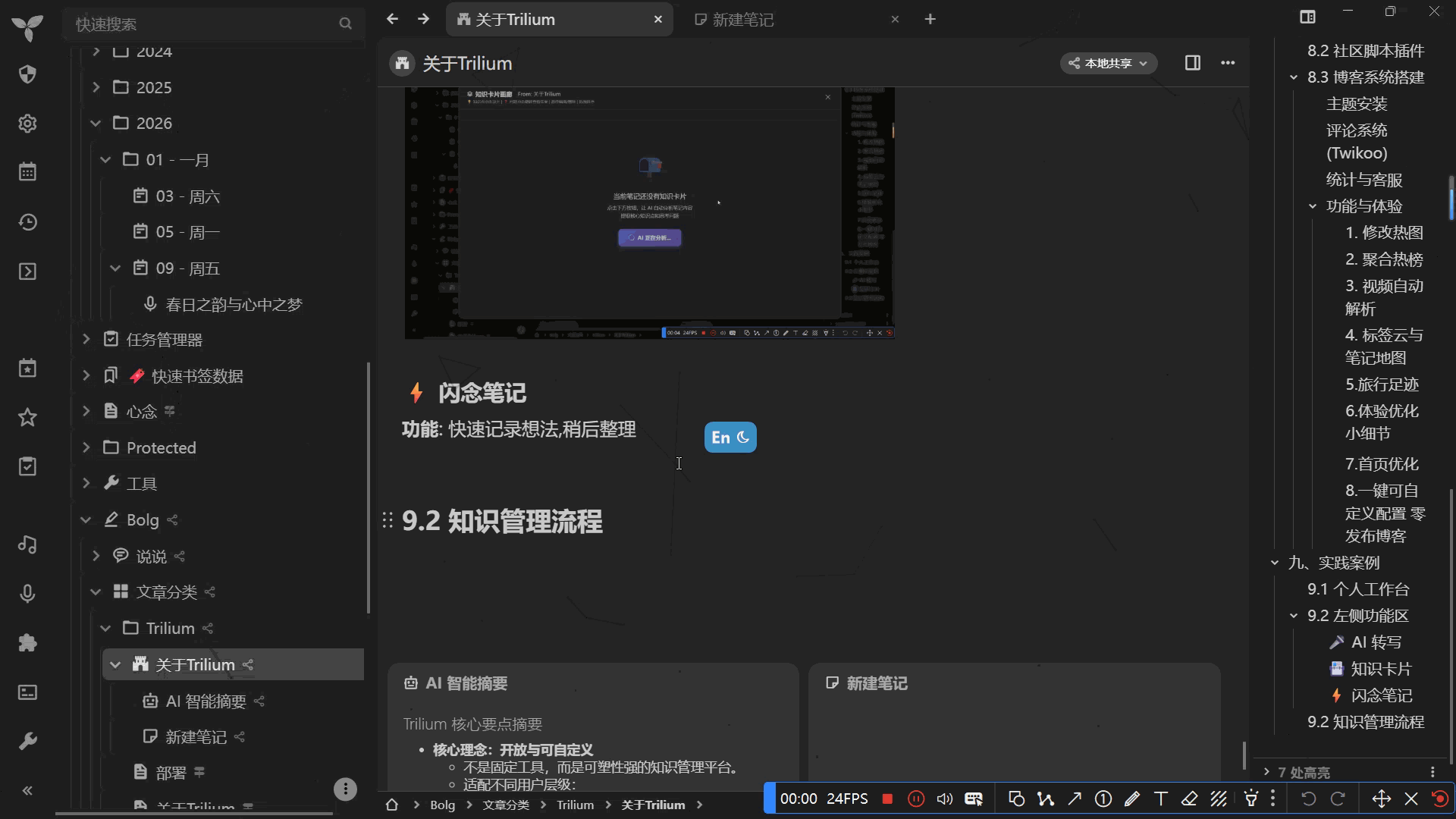The width and height of the screenshot is (1456, 819).
Task: Expand the Protected folder node
Action: [x=86, y=447]
